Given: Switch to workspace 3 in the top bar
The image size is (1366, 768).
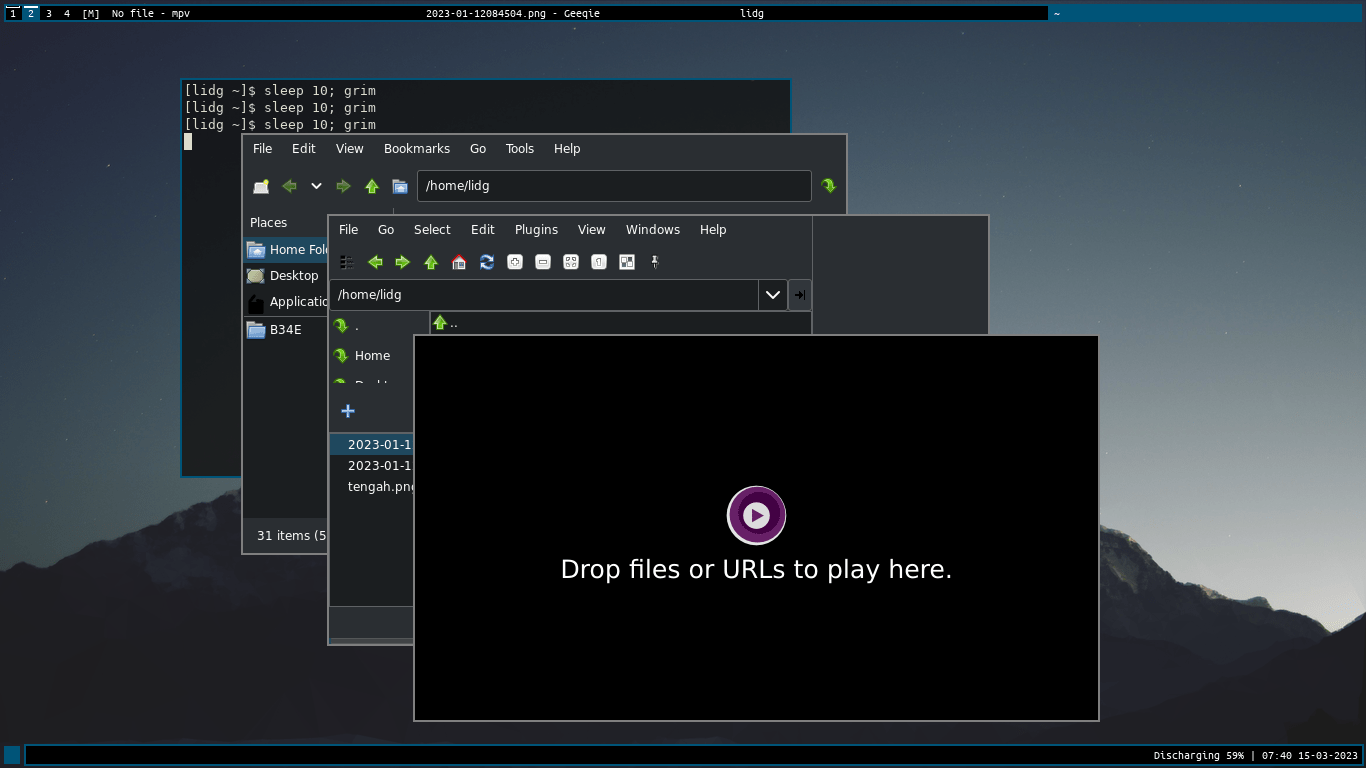Looking at the screenshot, I should [48, 13].
